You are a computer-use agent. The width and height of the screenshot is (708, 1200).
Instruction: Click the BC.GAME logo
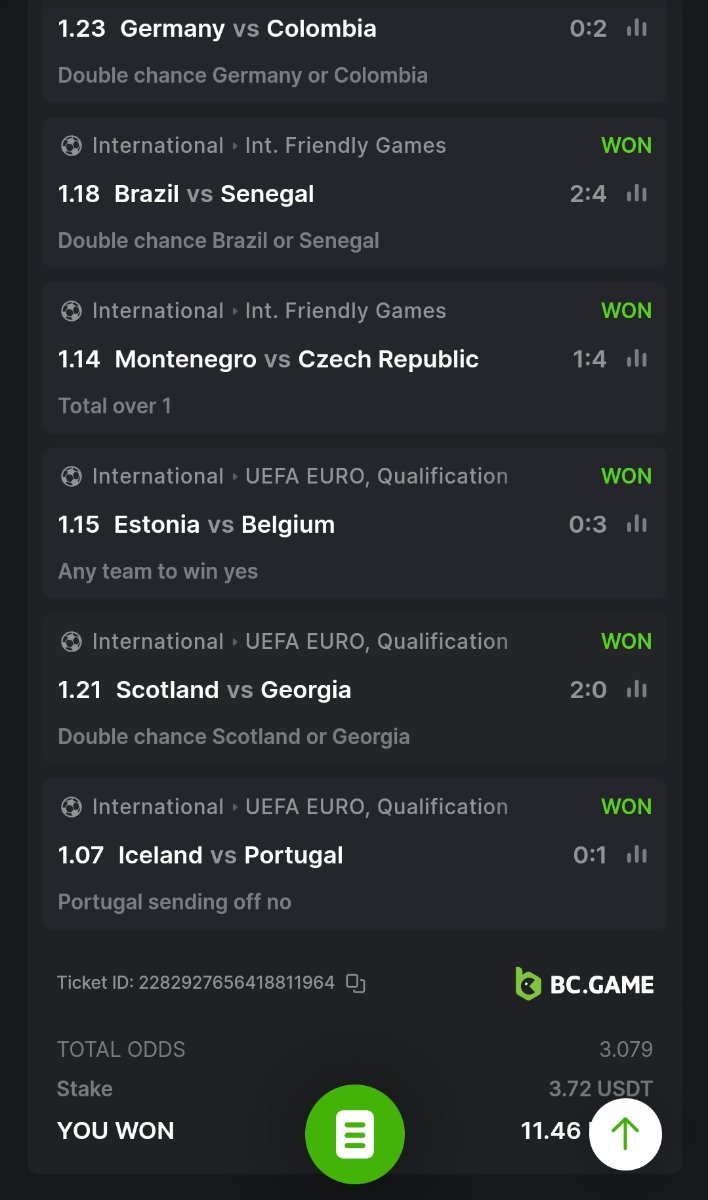tap(584, 984)
